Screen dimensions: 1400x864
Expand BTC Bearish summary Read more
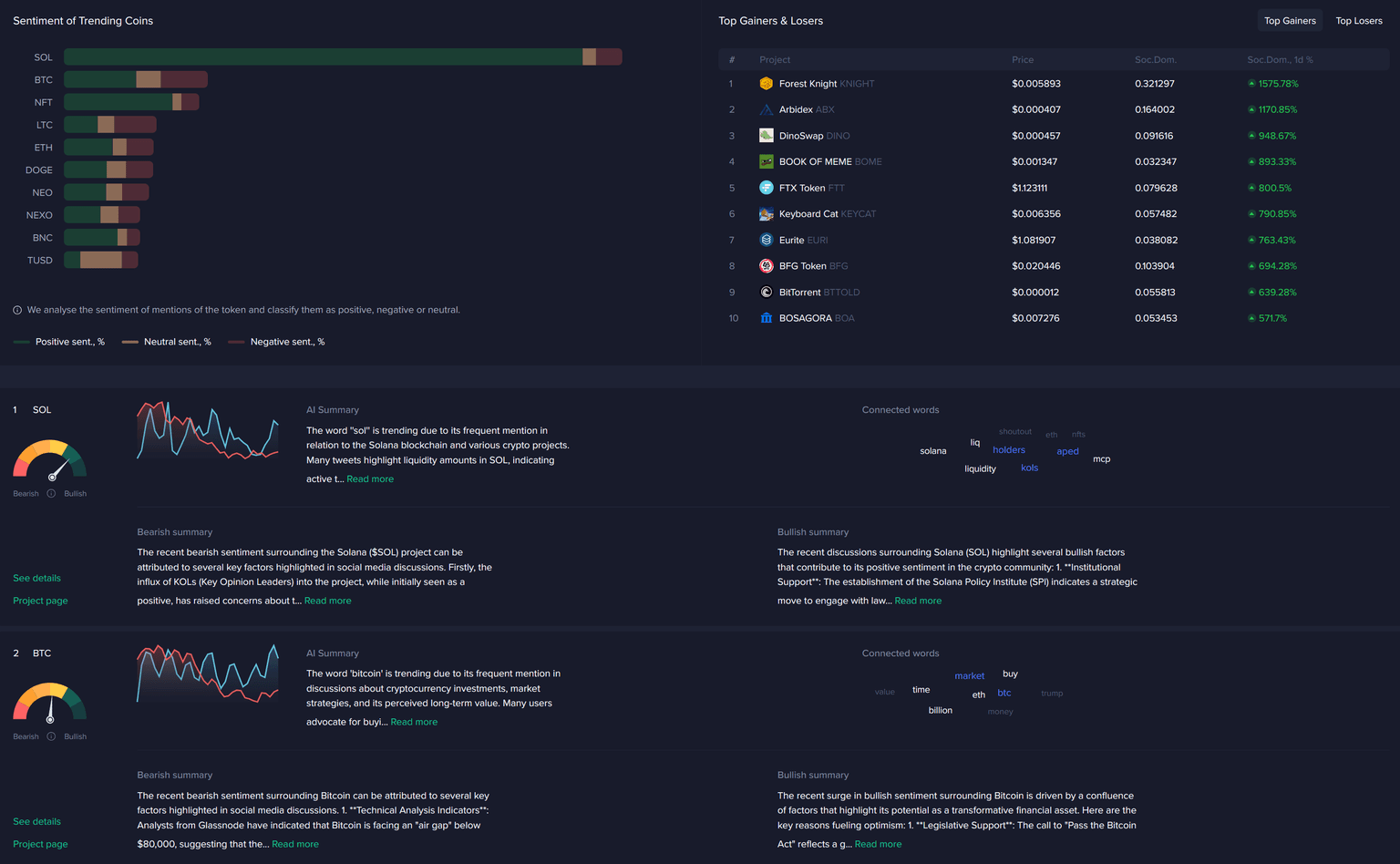295,844
